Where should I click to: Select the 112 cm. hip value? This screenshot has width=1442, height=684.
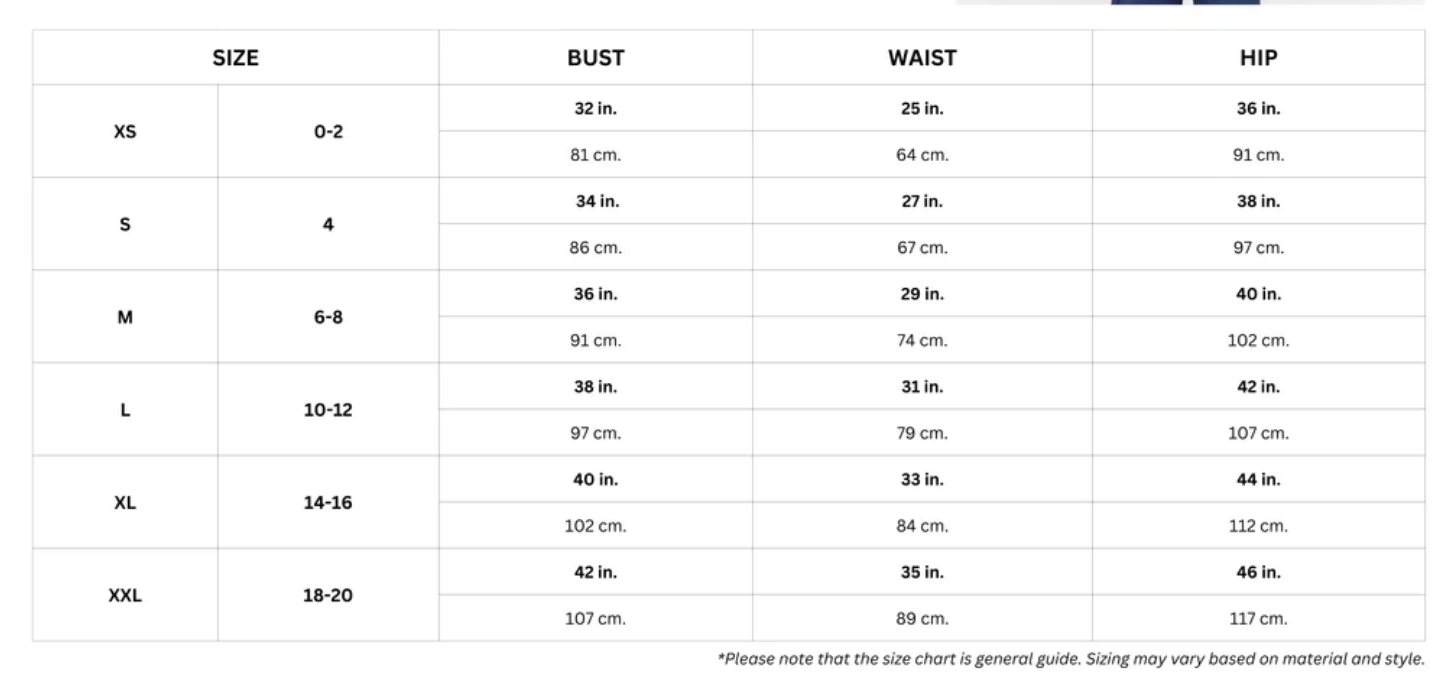point(1258,526)
